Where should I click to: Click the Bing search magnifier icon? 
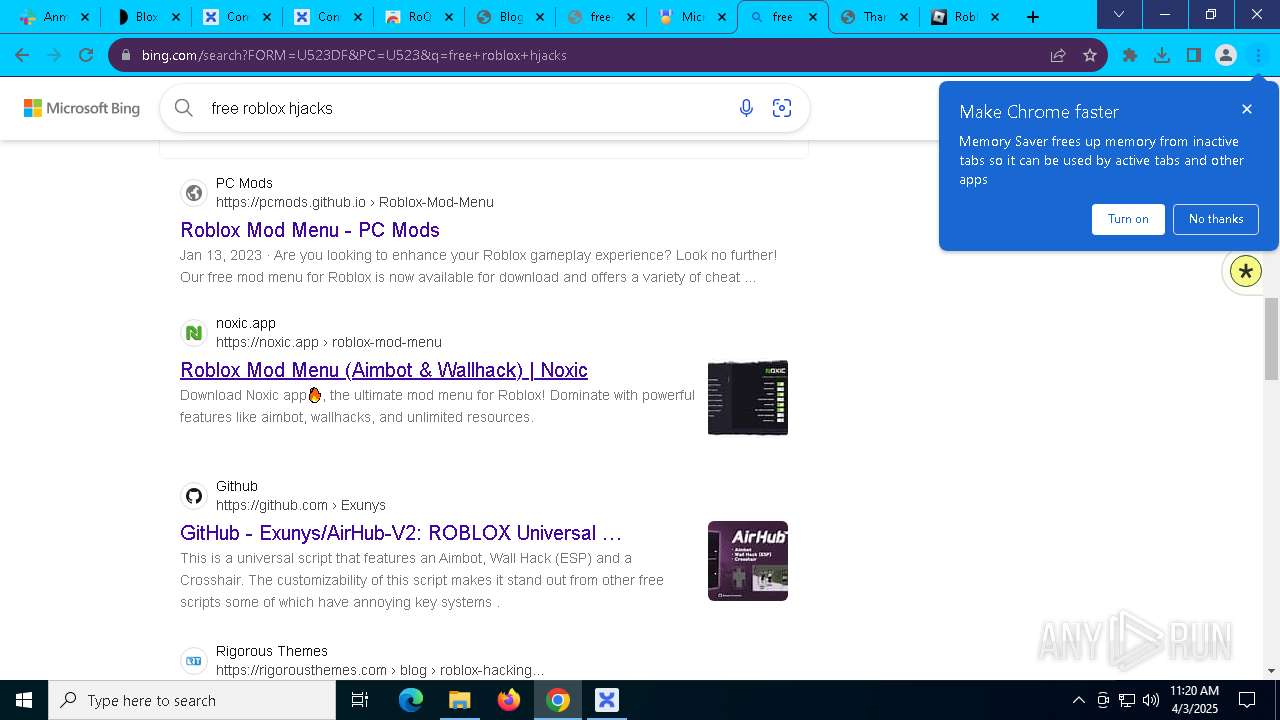pyautogui.click(x=183, y=108)
